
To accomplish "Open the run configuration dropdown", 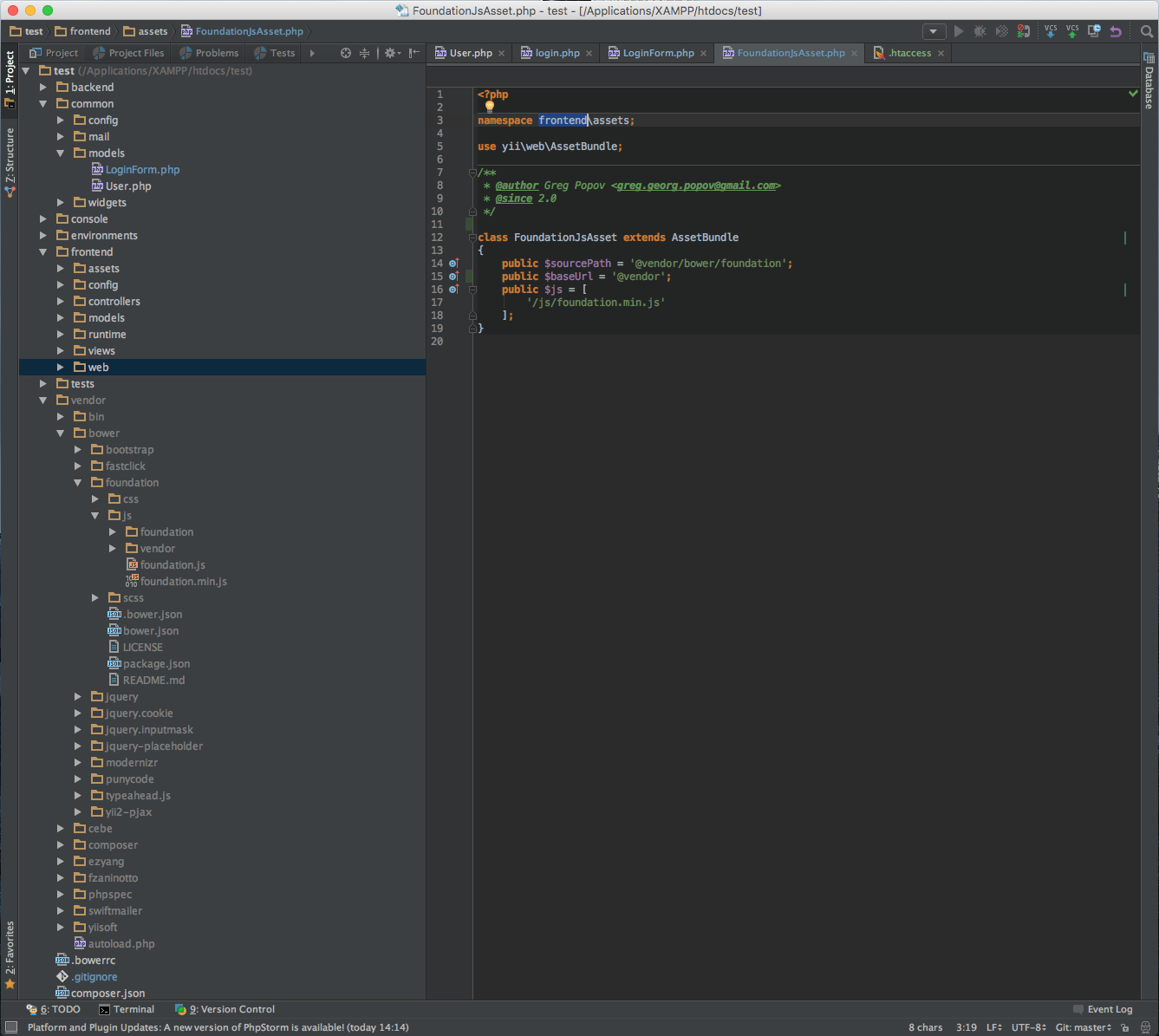I will (933, 31).
